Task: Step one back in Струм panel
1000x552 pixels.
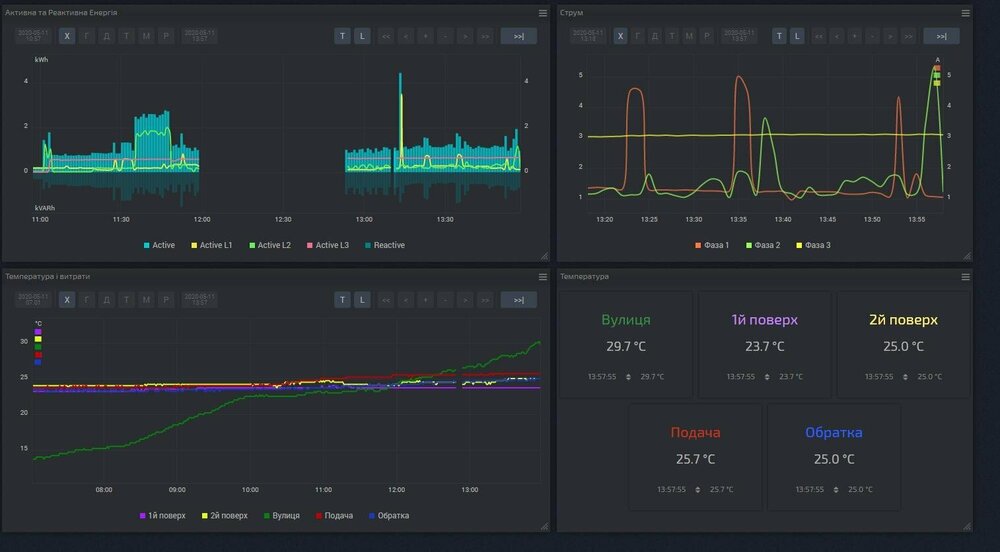Action: [837, 36]
